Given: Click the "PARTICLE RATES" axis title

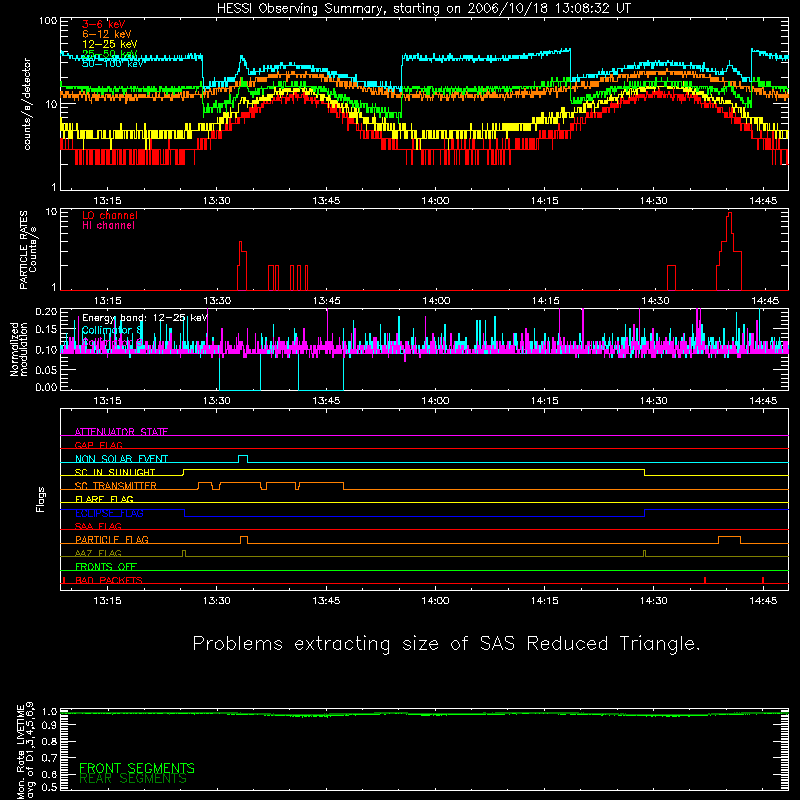Looking at the screenshot, I should click(23, 249).
